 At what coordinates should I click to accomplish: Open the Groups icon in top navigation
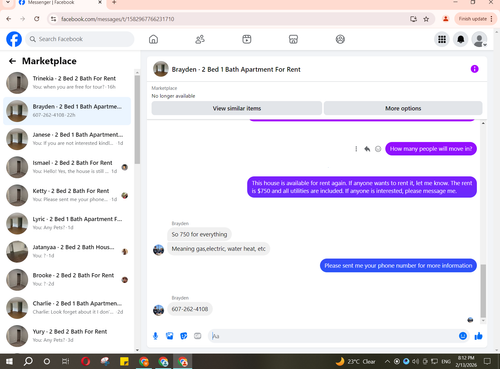(340, 39)
